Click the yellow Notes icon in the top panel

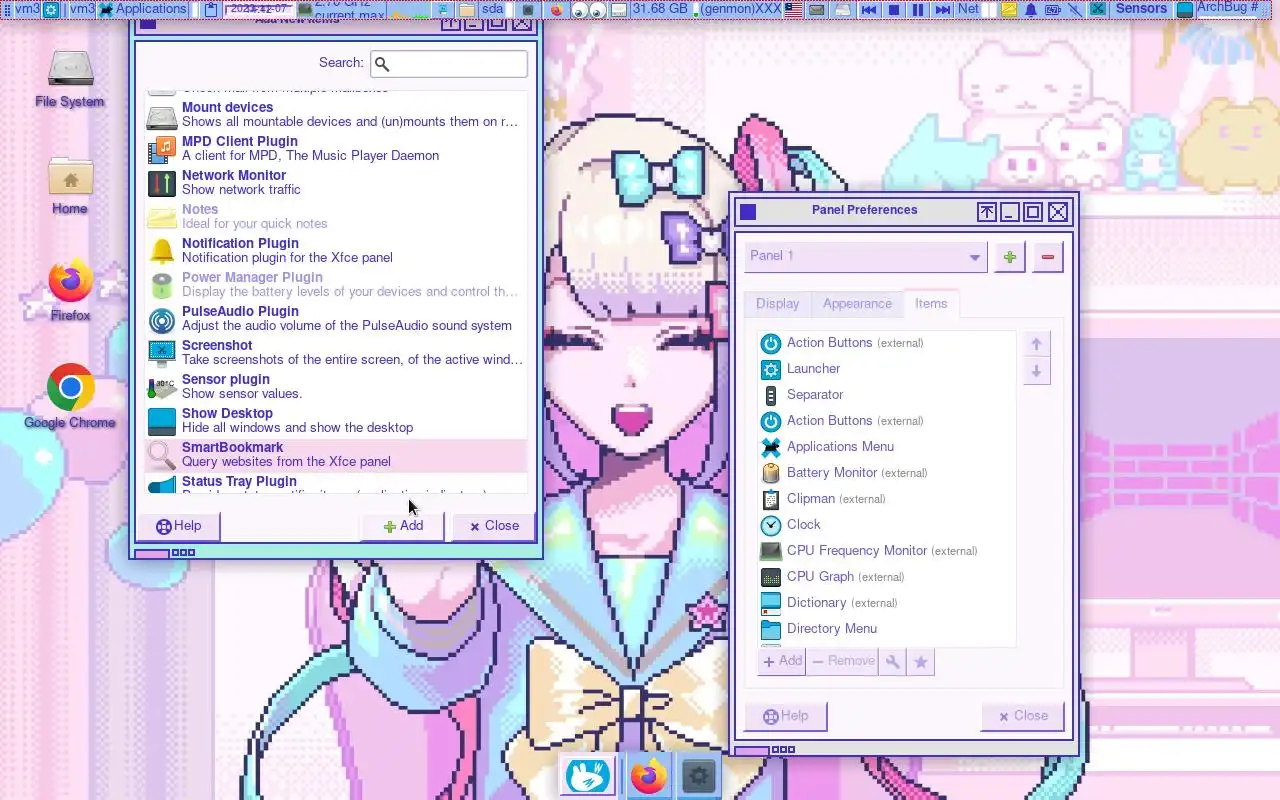point(1009,9)
